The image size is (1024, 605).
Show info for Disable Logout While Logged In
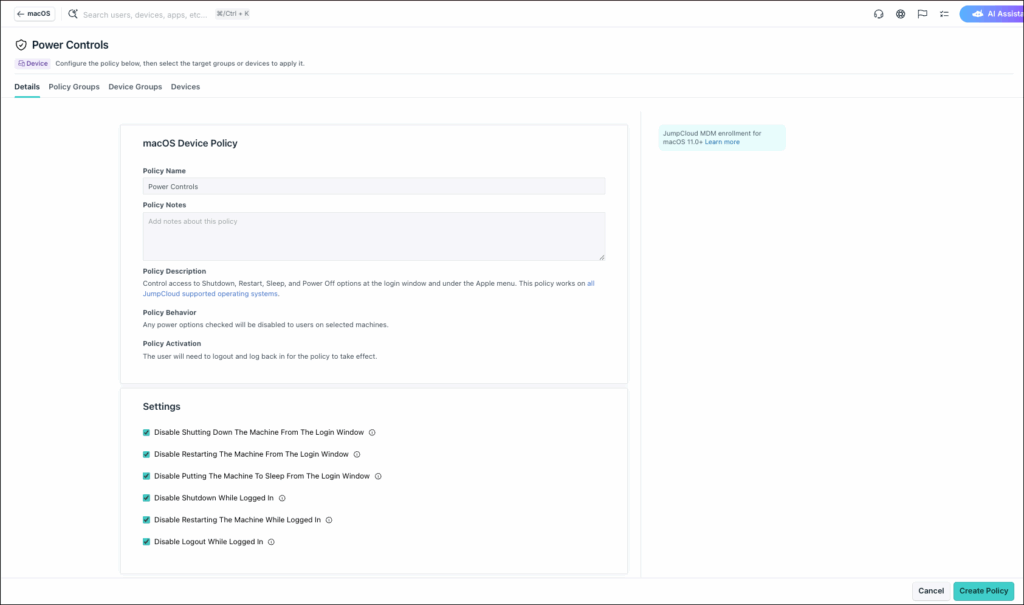tap(271, 542)
